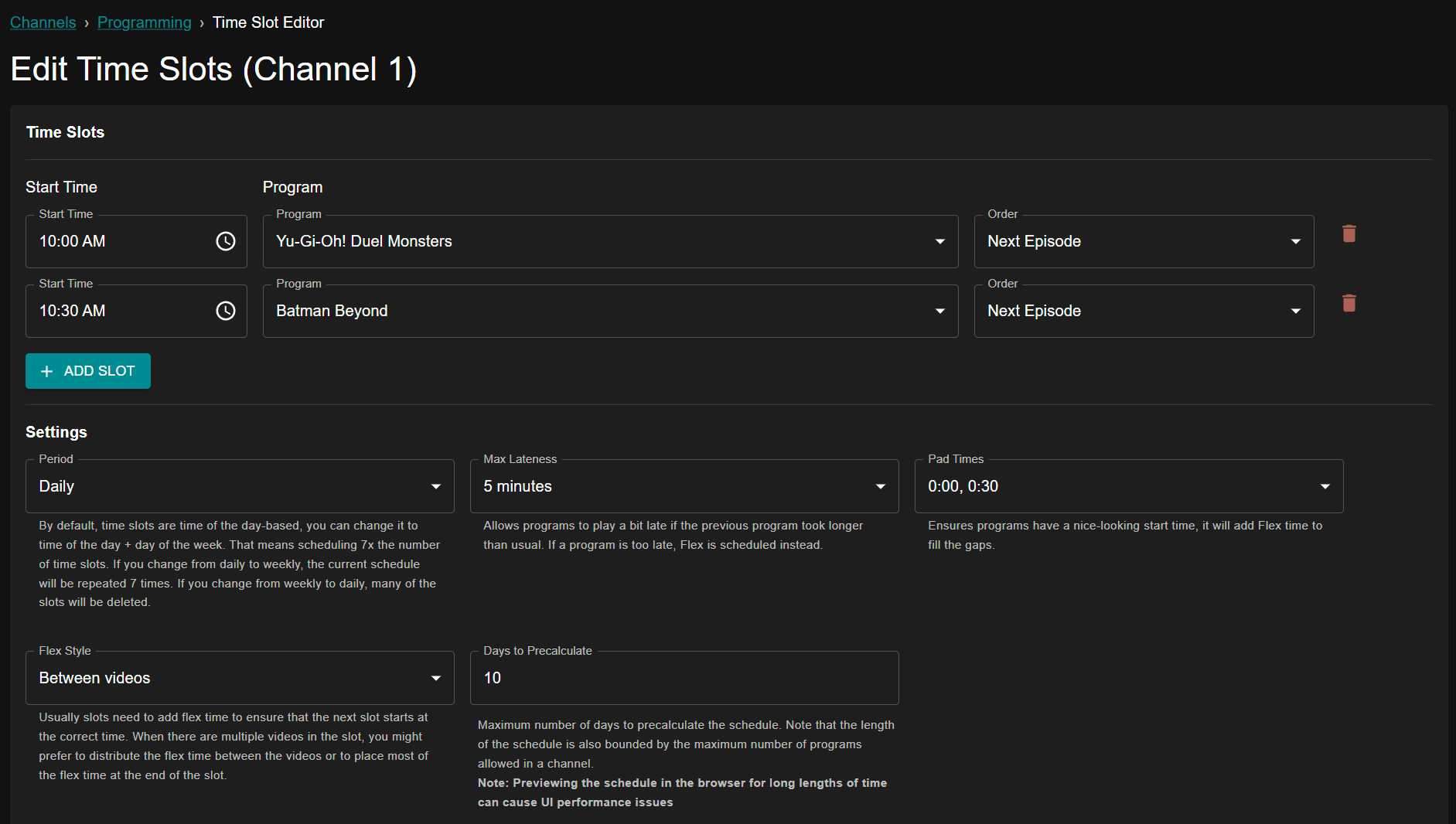
Task: Navigate to Channels via the breadcrumb
Action: pos(43,22)
